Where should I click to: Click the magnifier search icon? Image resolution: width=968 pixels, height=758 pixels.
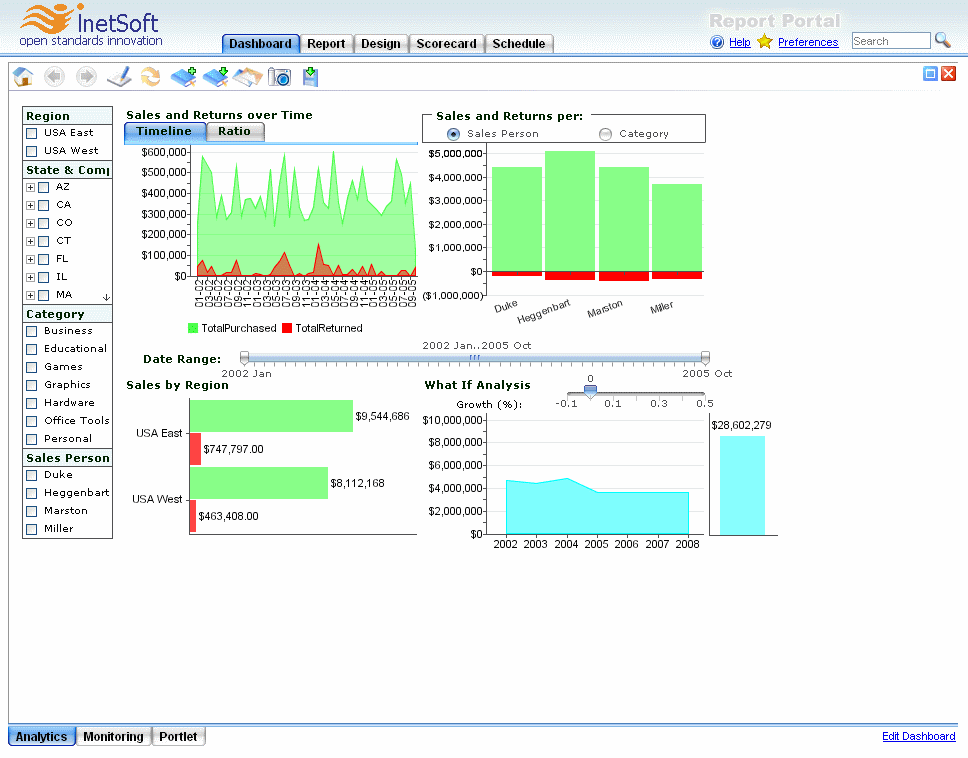point(942,41)
